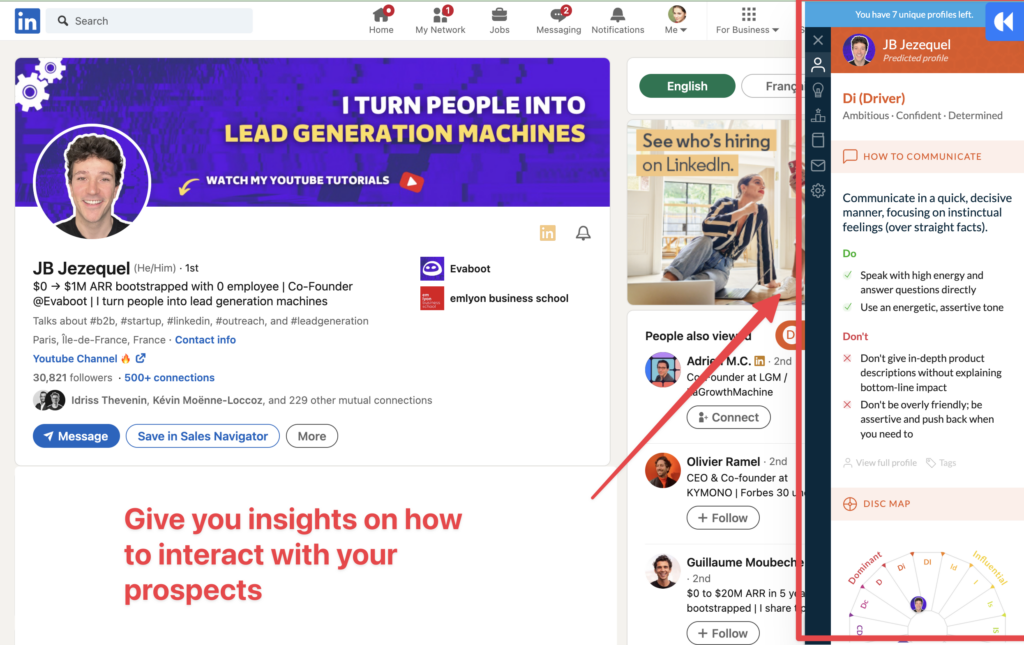1024x645 pixels.
Task: Open LinkedIn Home icon in top nav
Action: pyautogui.click(x=381, y=15)
